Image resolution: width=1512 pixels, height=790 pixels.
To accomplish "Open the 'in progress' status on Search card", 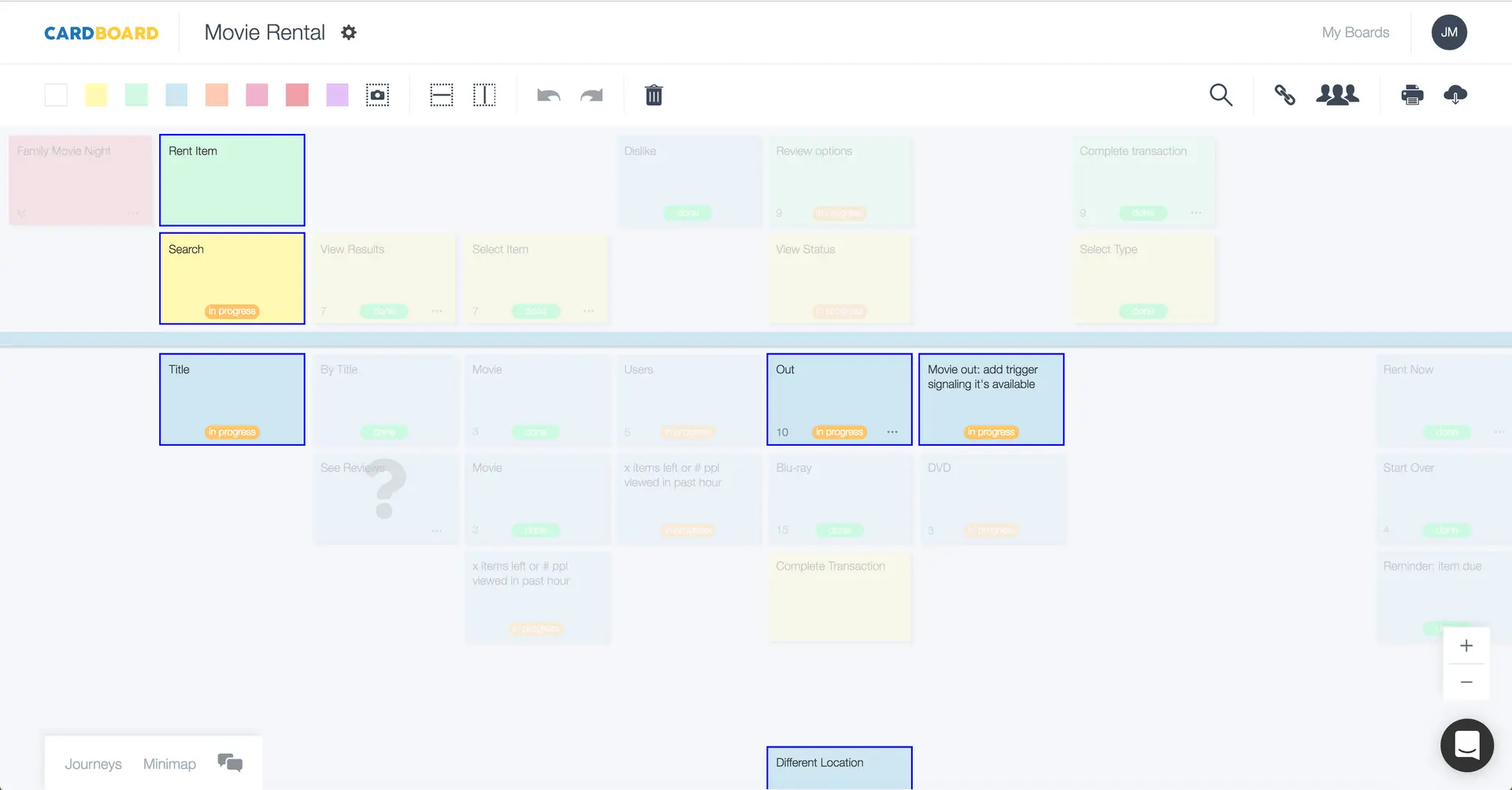I will (x=232, y=310).
